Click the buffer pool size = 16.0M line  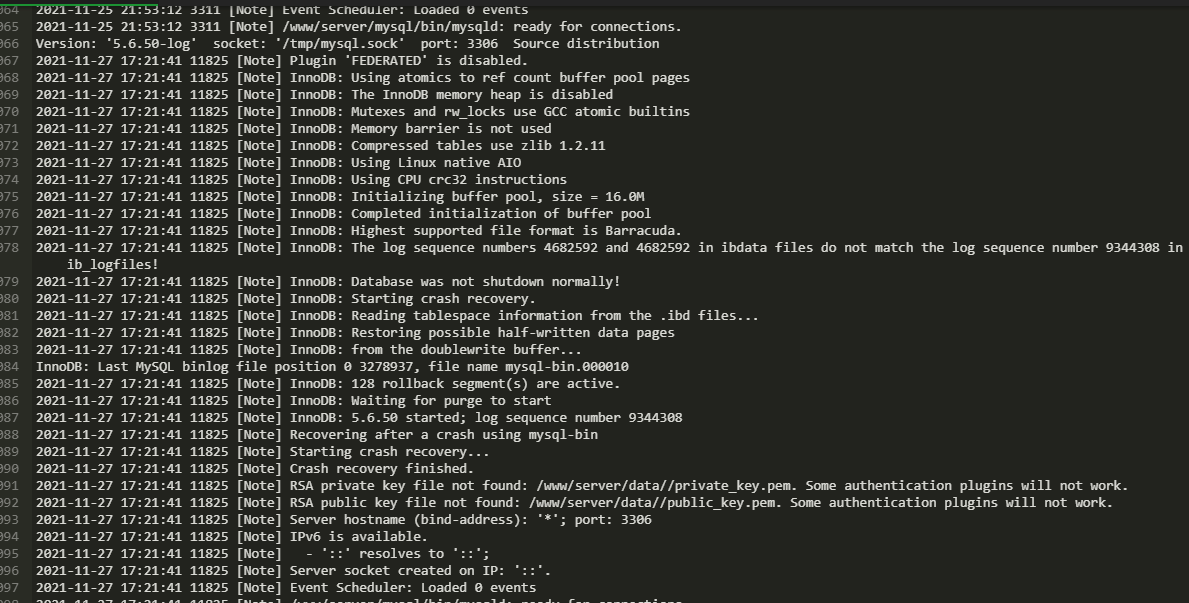[340, 196]
